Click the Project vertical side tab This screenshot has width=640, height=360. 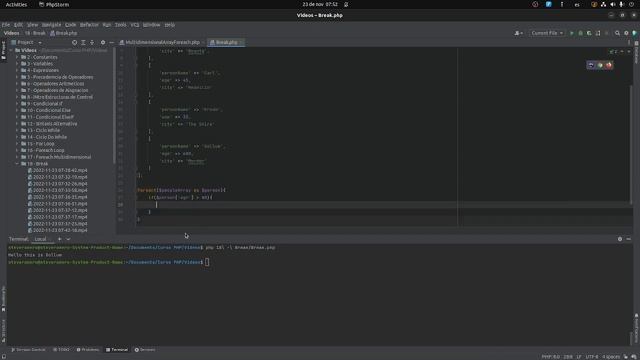point(3,51)
